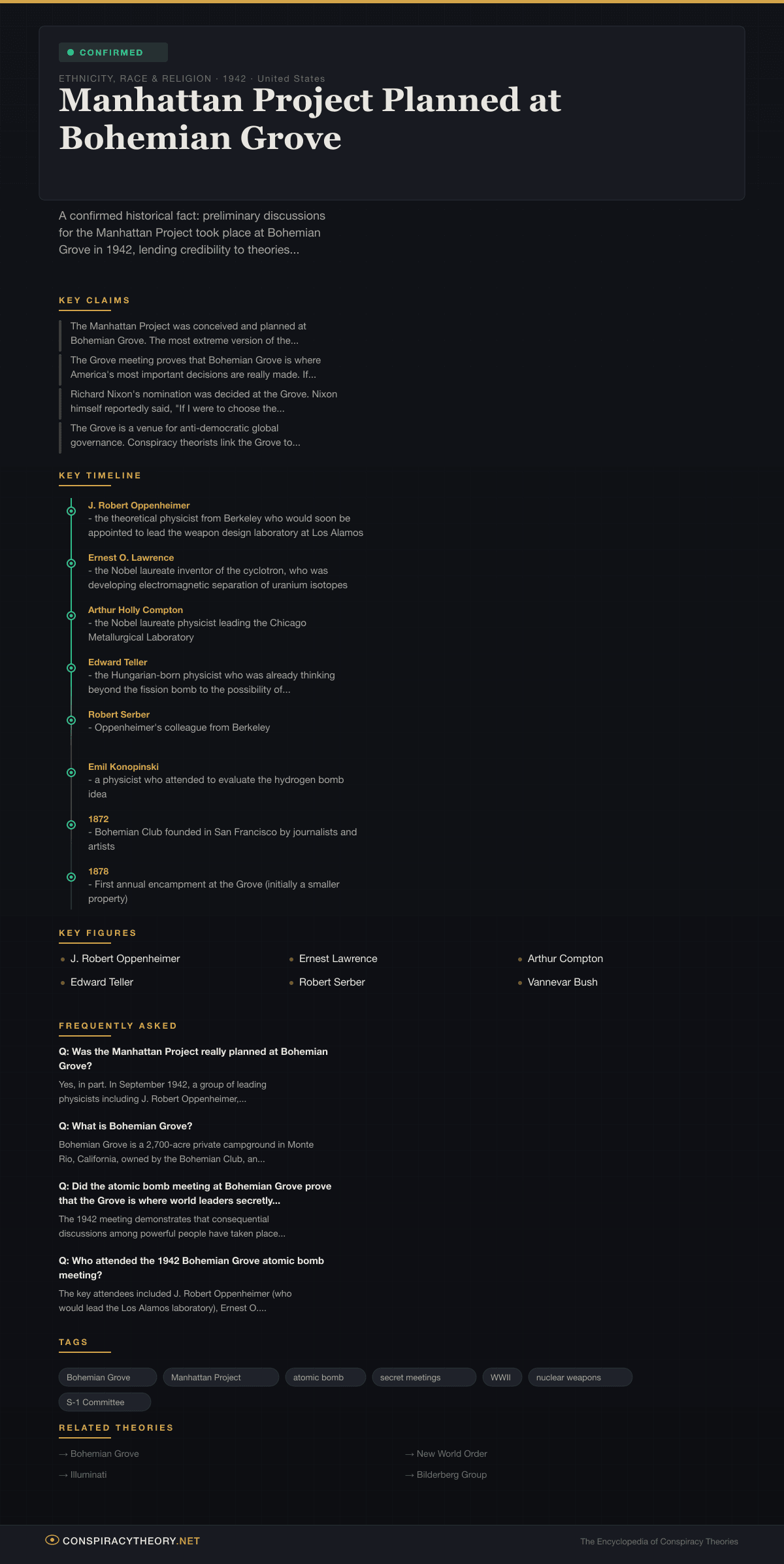
Task: Select the 1872 timeline marker dot
Action: (x=71, y=825)
